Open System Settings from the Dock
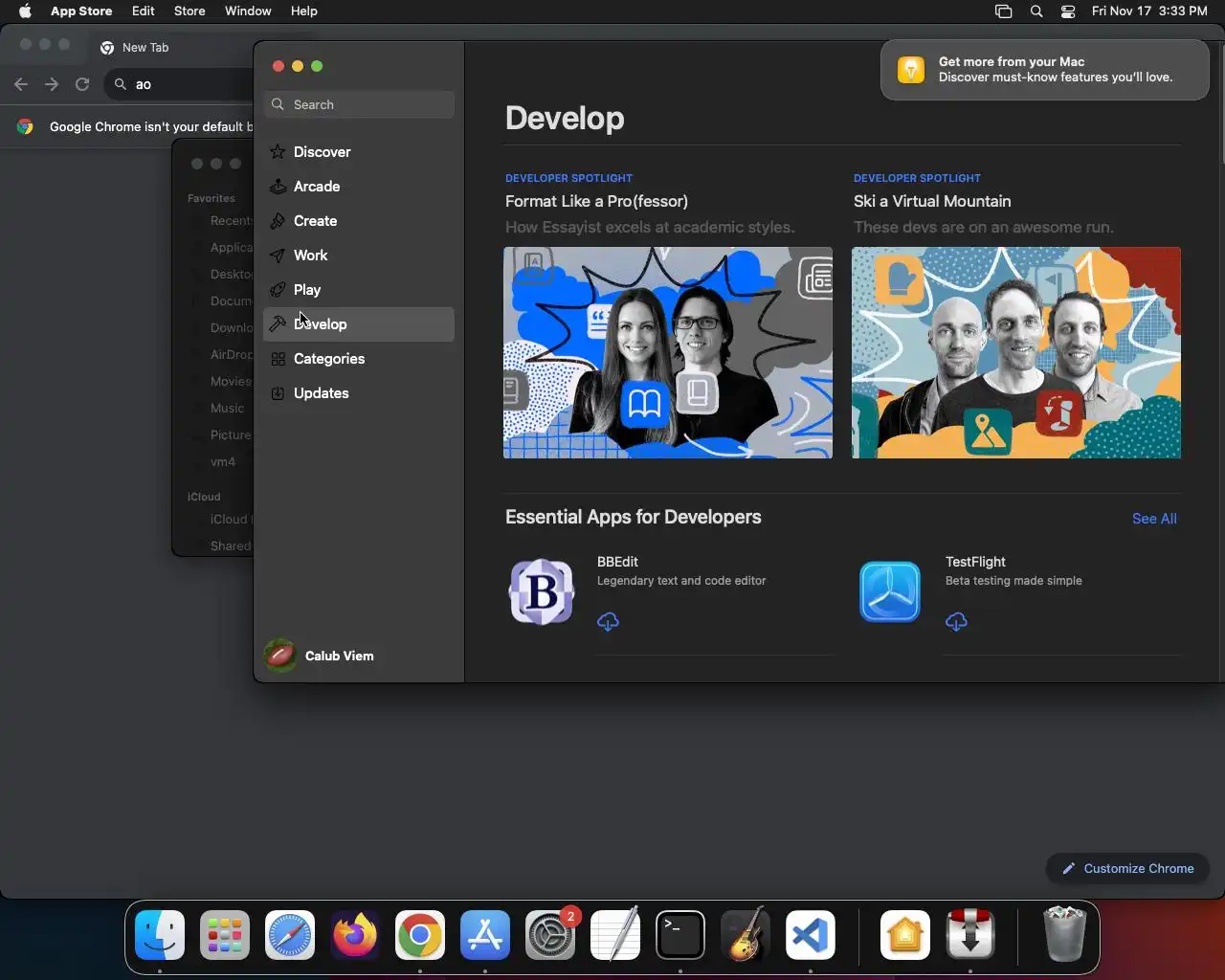This screenshot has width=1225, height=980. click(550, 935)
